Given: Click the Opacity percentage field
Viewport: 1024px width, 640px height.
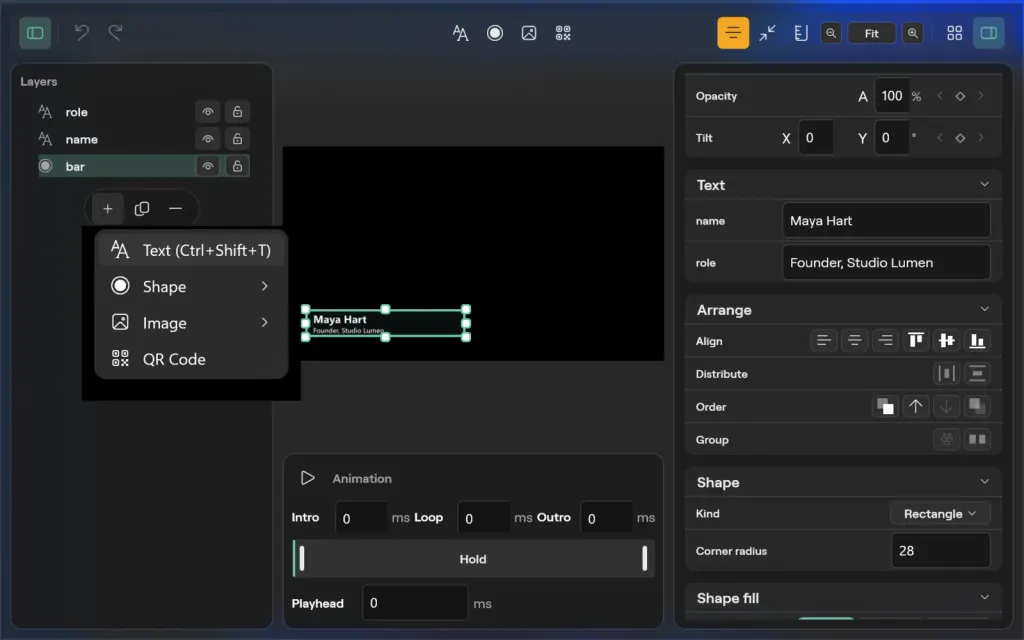Looking at the screenshot, I should coord(891,96).
